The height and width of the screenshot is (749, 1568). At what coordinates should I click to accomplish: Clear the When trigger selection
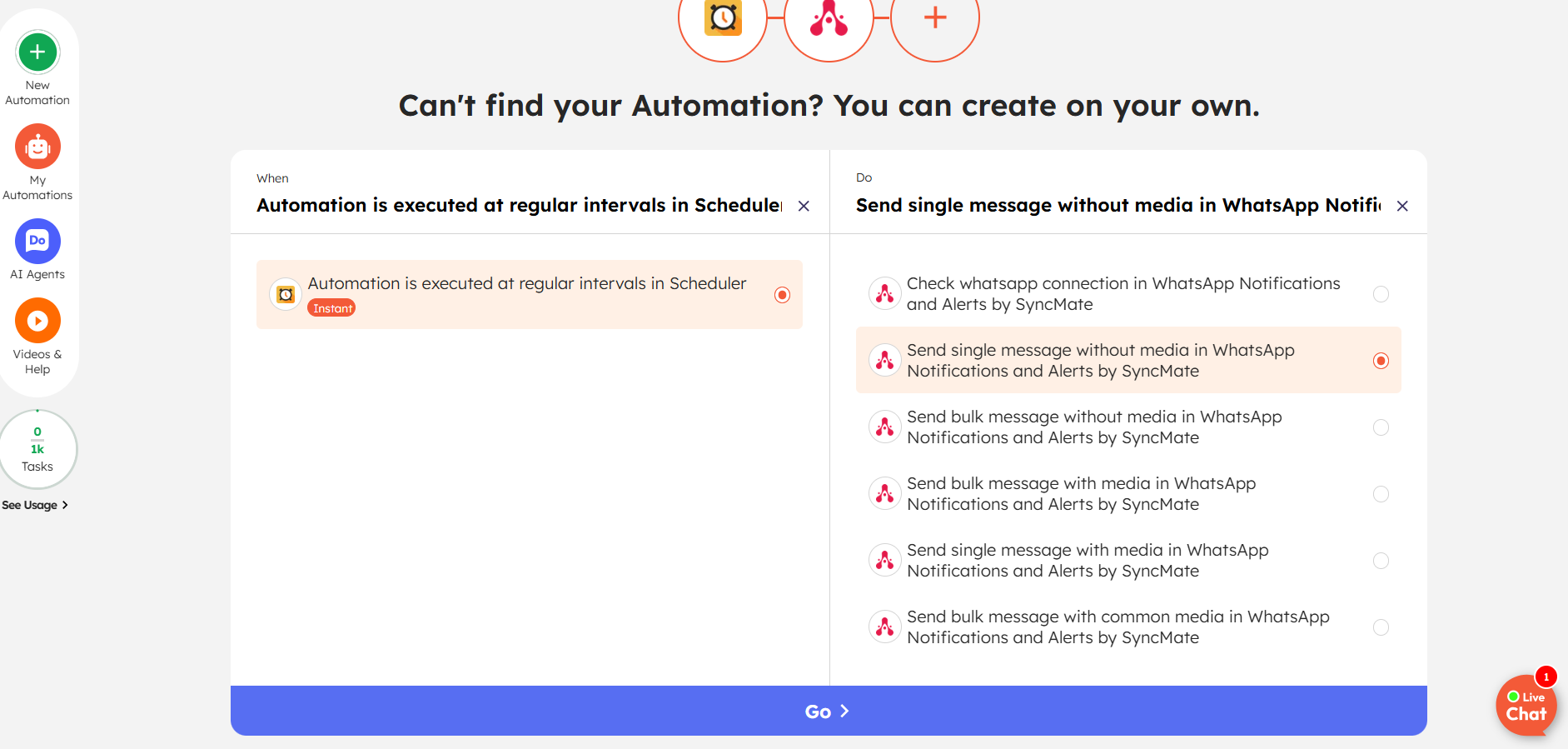[x=804, y=206]
